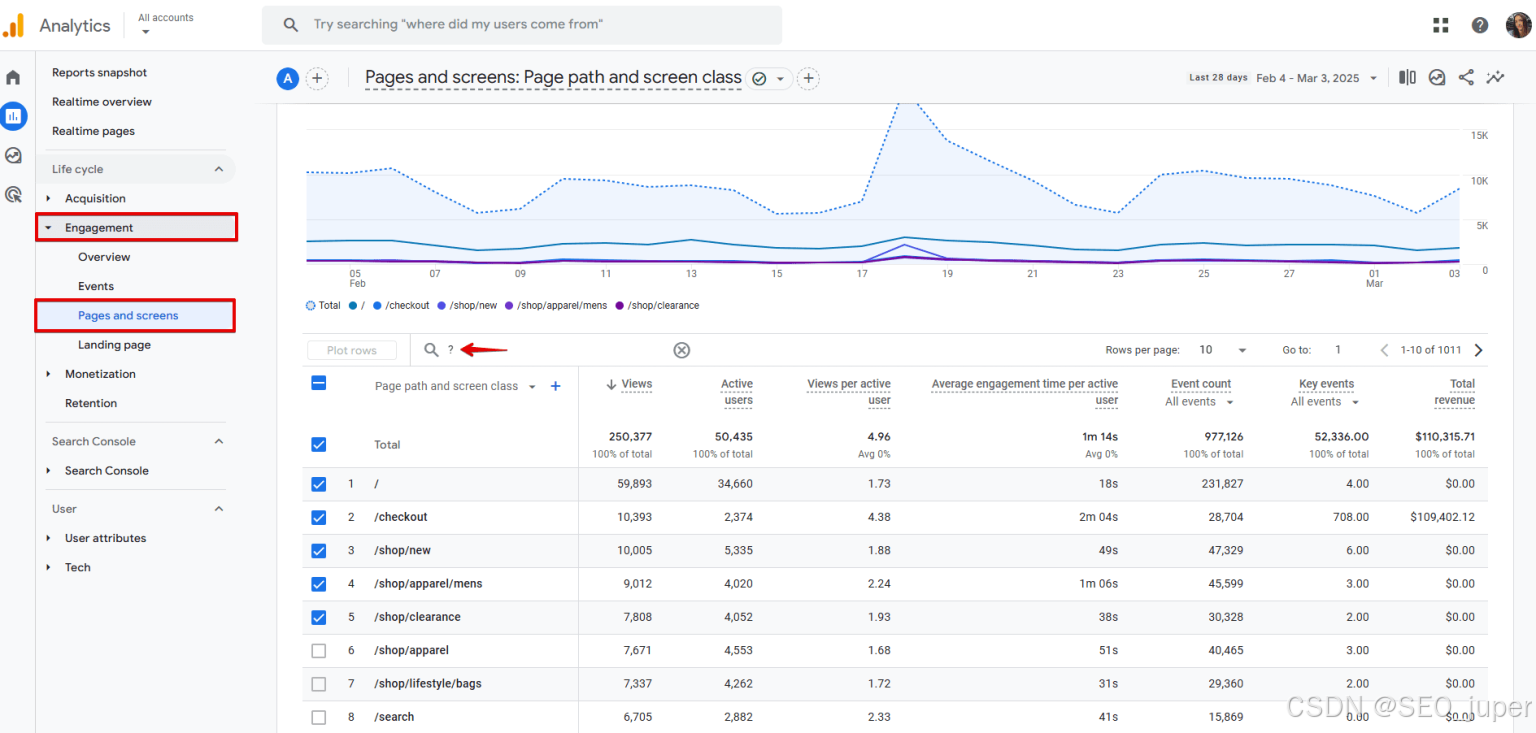Image resolution: width=1536 pixels, height=733 pixels.
Task: Click the top Analytics search field
Action: click(x=522, y=25)
